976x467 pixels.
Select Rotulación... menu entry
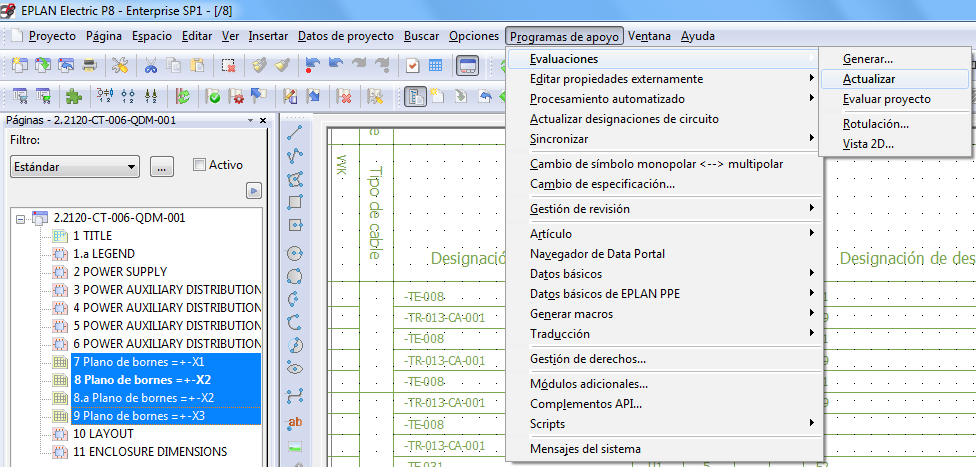894,124
